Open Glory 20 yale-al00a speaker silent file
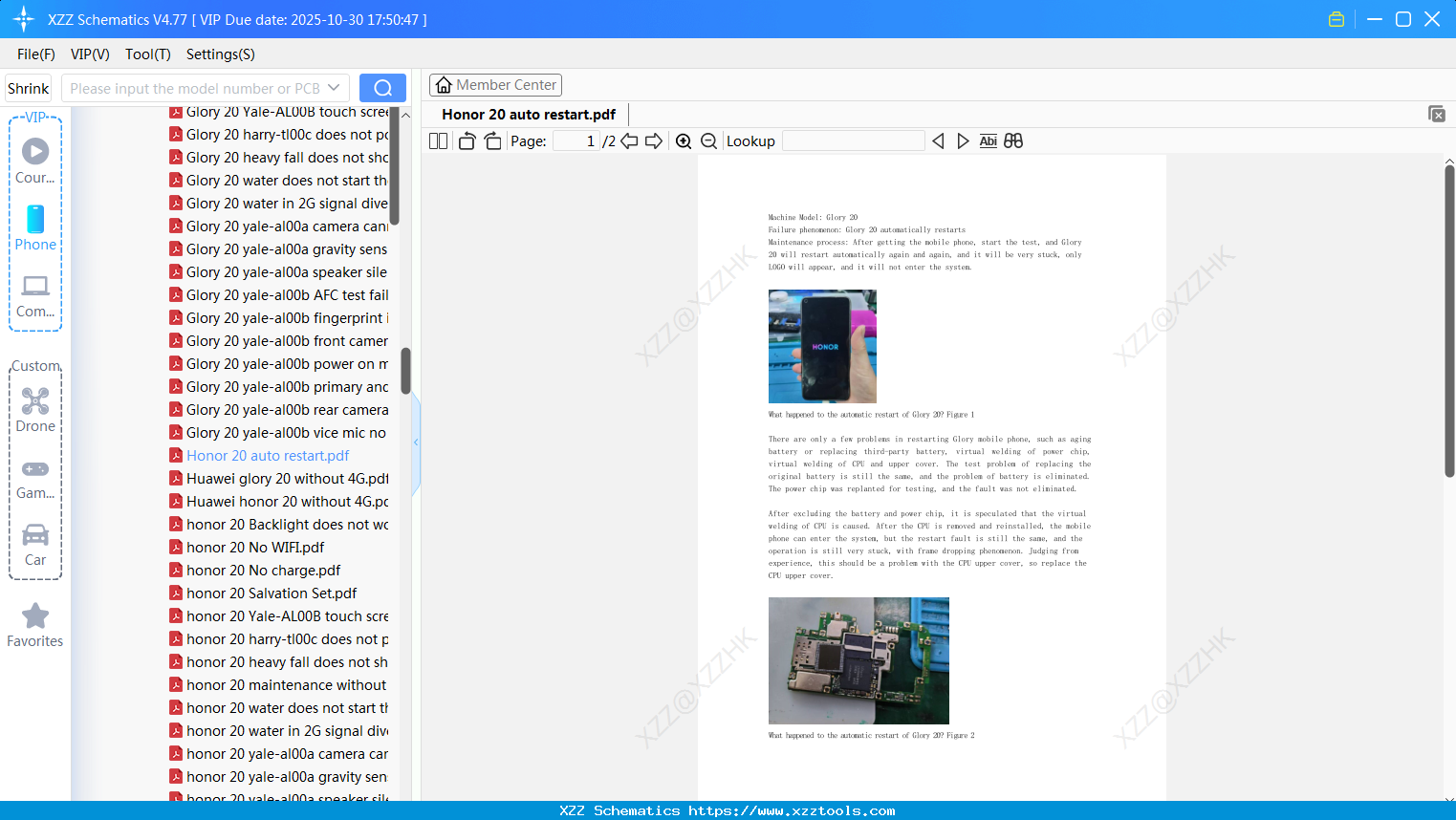1456x820 pixels. [x=279, y=272]
